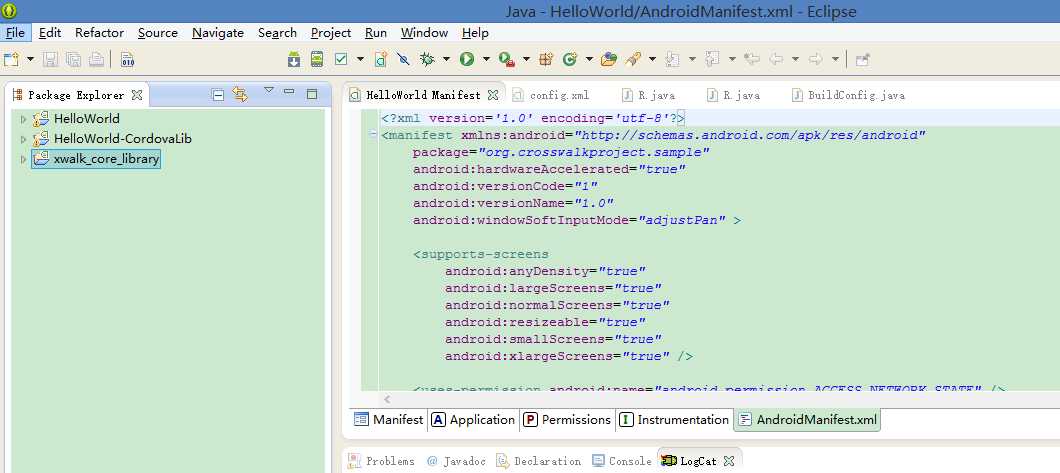This screenshot has width=1060, height=473.
Task: Open the Console view tab
Action: (x=622, y=462)
